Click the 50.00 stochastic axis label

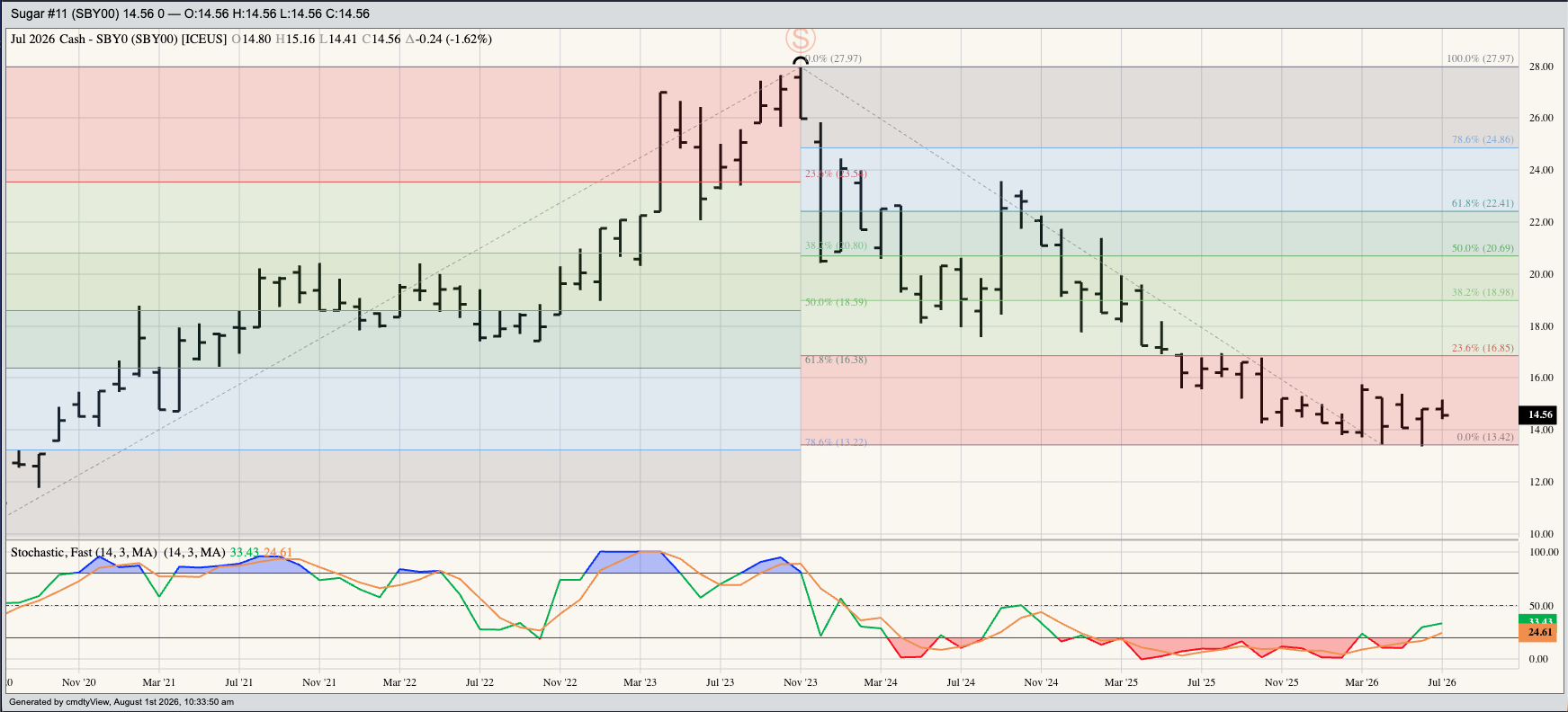point(1541,606)
